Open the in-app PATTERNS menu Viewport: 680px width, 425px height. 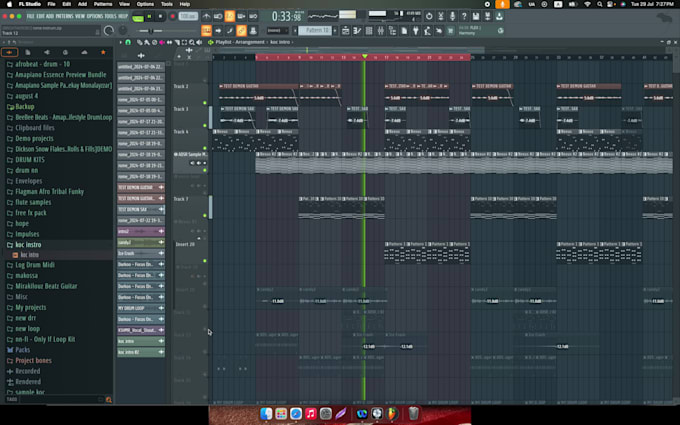pyautogui.click(x=65, y=16)
